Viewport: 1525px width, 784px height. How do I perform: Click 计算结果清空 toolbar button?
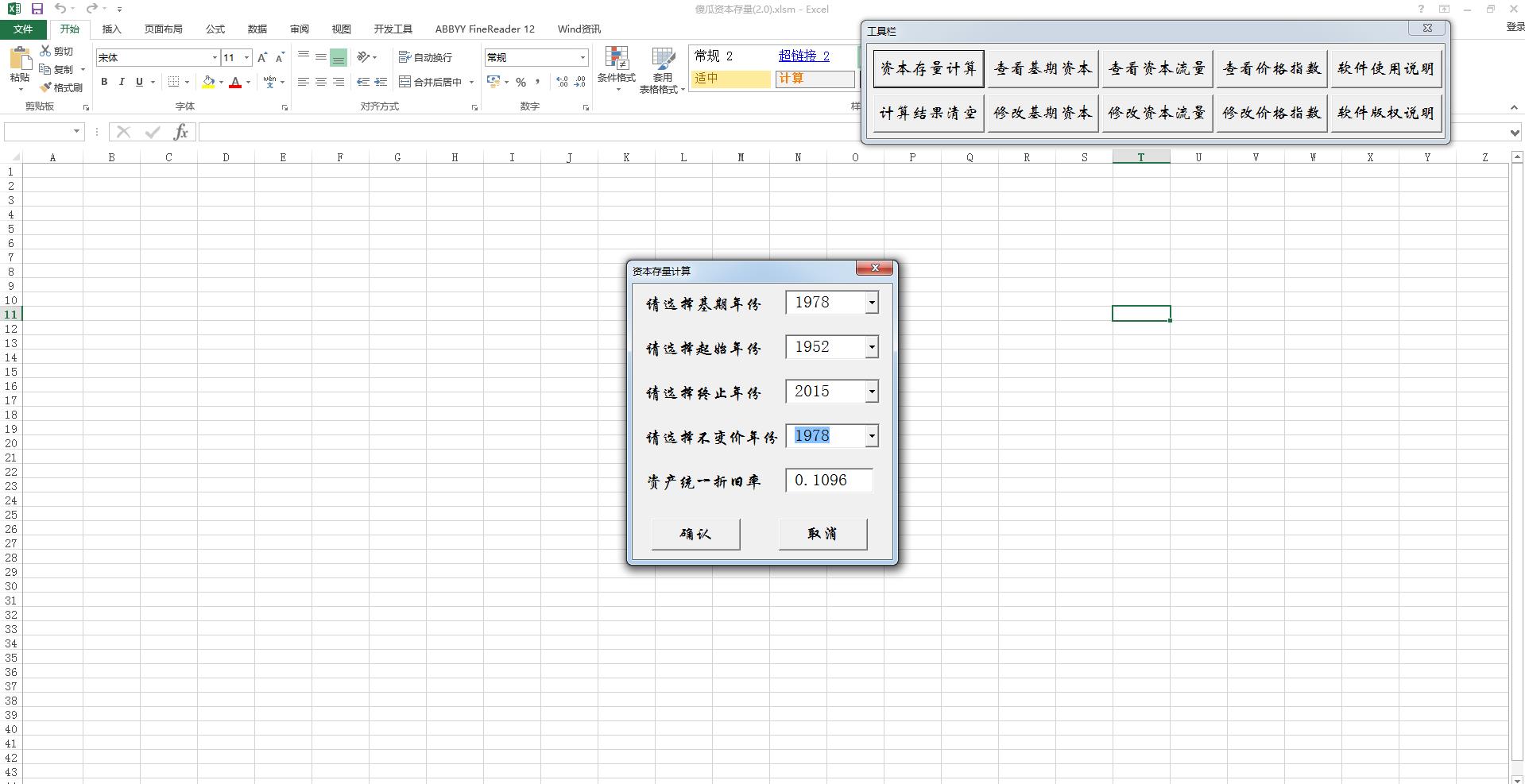pyautogui.click(x=928, y=113)
